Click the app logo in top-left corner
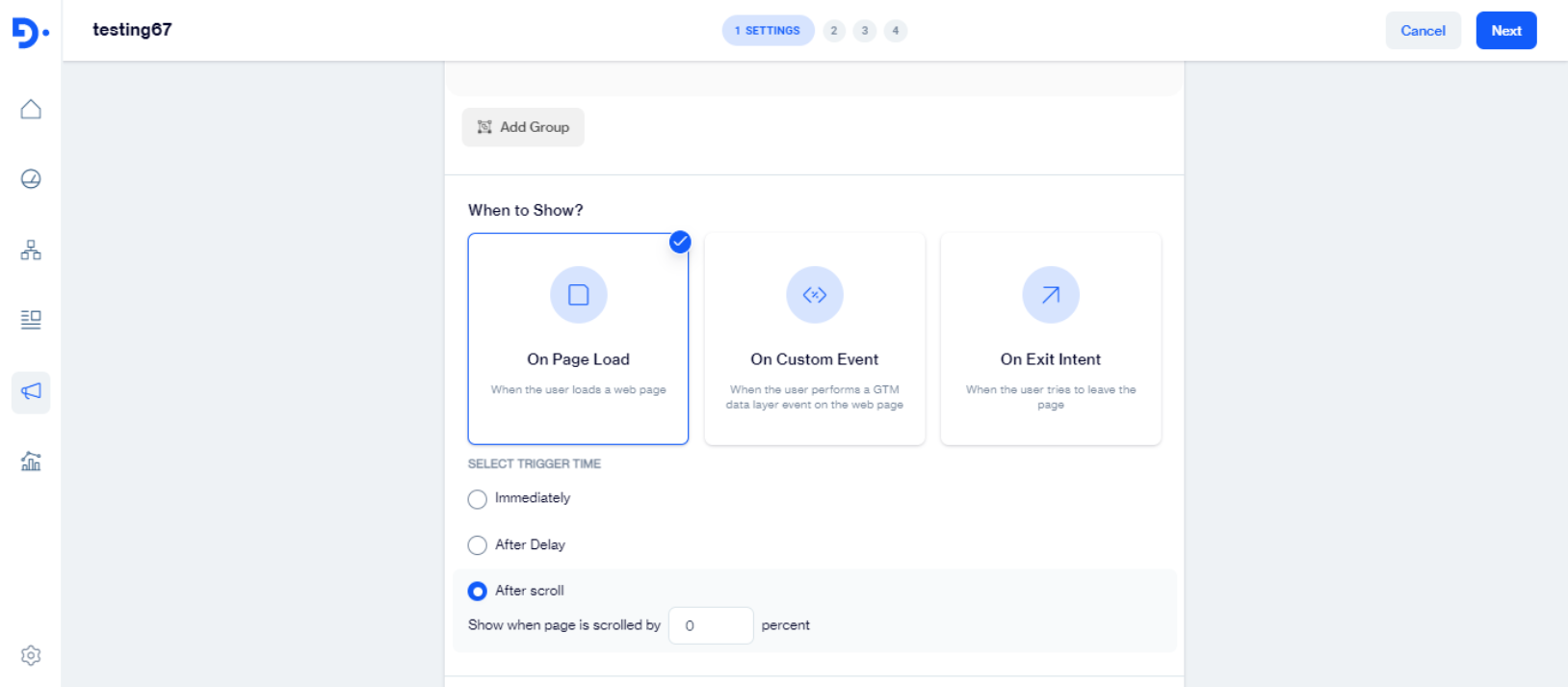This screenshot has height=687, width=1568. pos(30,33)
